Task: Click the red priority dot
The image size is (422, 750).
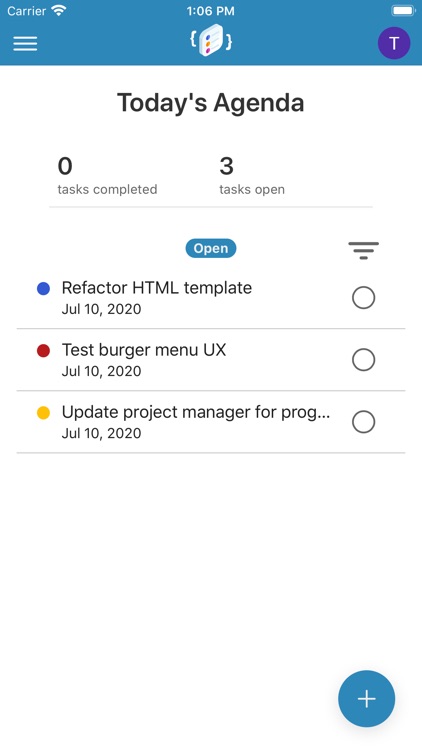Action: (x=44, y=351)
